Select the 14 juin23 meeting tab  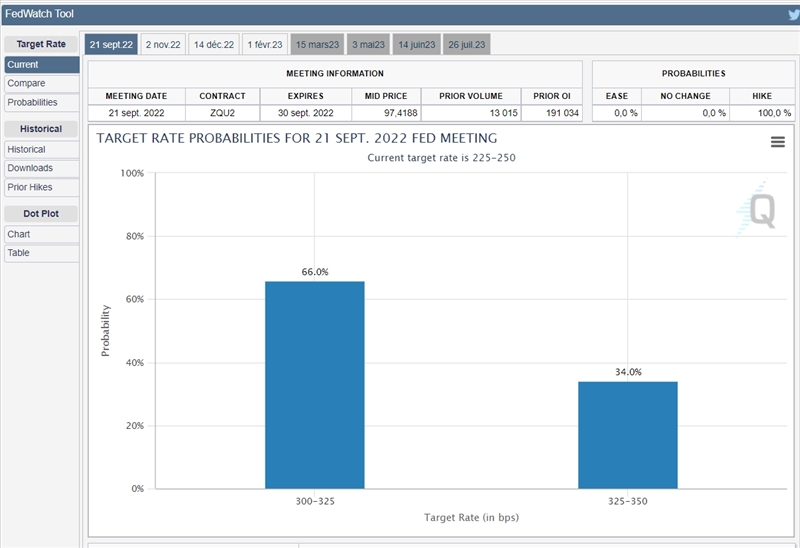coord(416,45)
